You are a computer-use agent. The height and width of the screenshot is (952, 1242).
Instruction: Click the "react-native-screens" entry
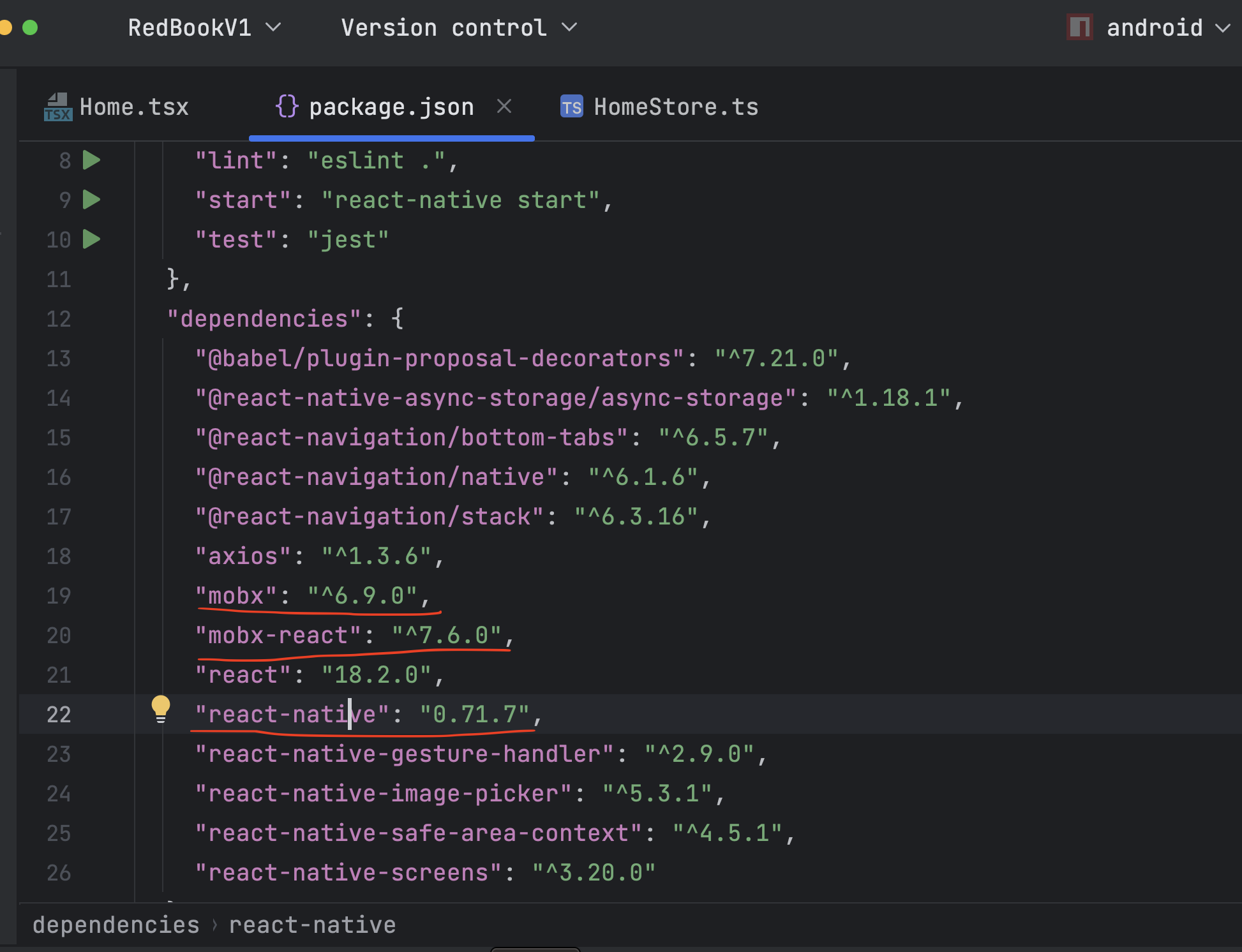tap(348, 872)
